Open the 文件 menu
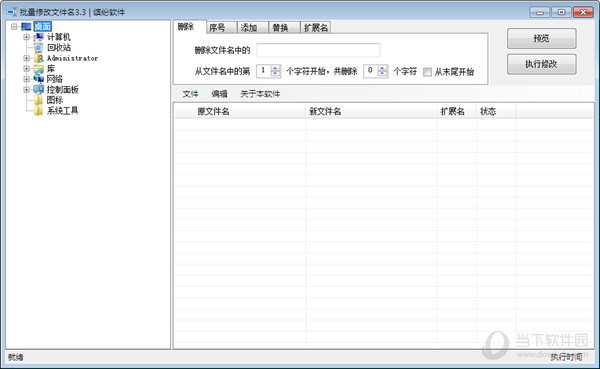The image size is (600, 369). [x=190, y=94]
